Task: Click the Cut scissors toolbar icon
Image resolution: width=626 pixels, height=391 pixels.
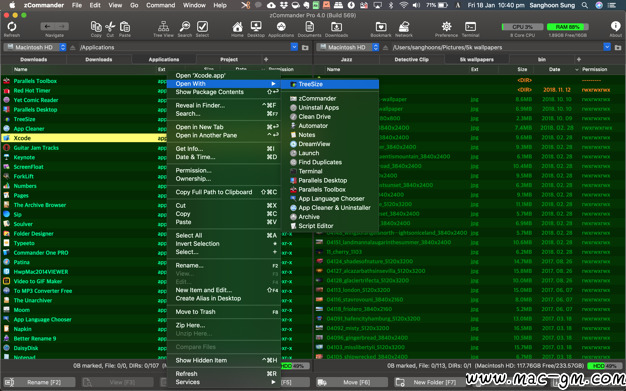Action: pyautogui.click(x=110, y=27)
